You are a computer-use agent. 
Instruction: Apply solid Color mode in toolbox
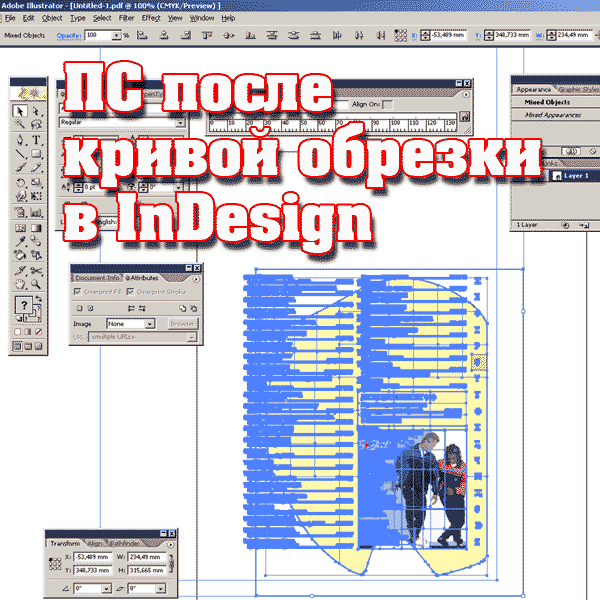(x=17, y=332)
